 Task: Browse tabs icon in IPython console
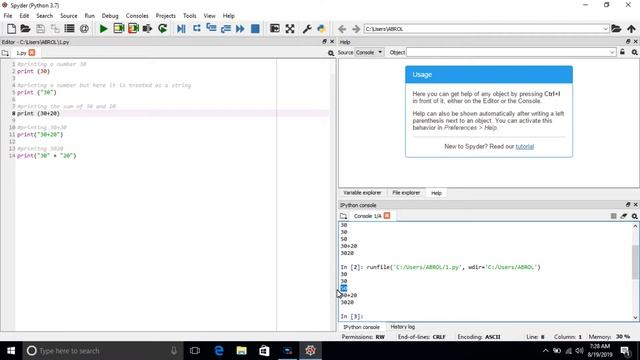[344, 216]
